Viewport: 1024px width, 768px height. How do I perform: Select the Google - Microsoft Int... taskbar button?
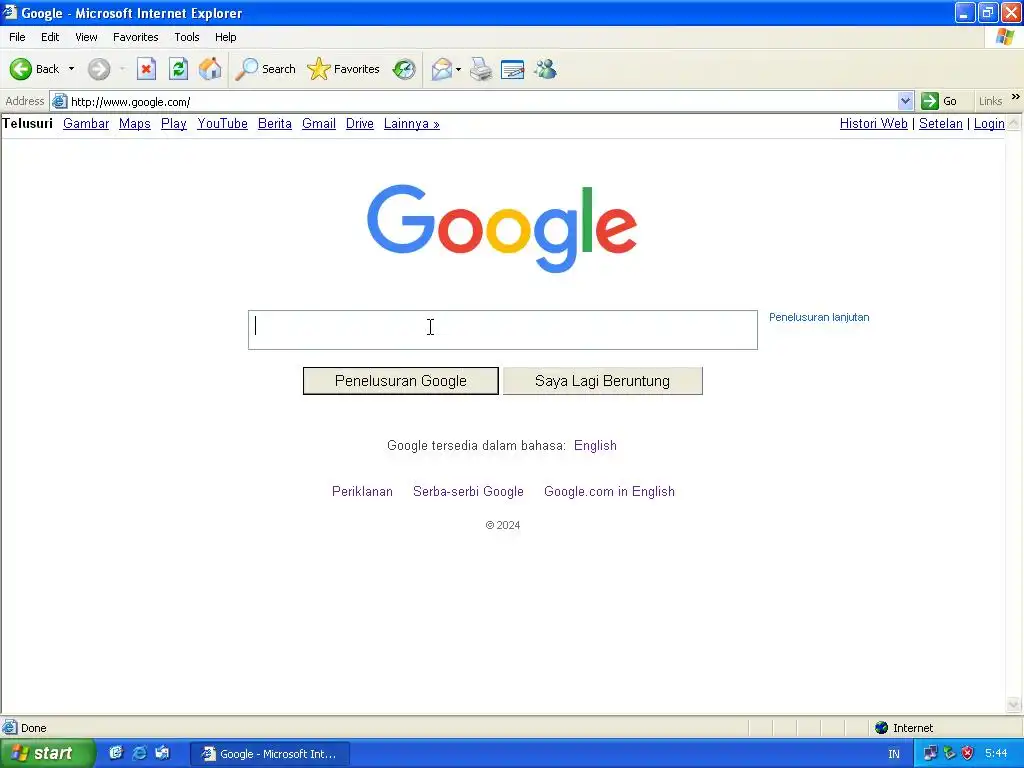270,754
